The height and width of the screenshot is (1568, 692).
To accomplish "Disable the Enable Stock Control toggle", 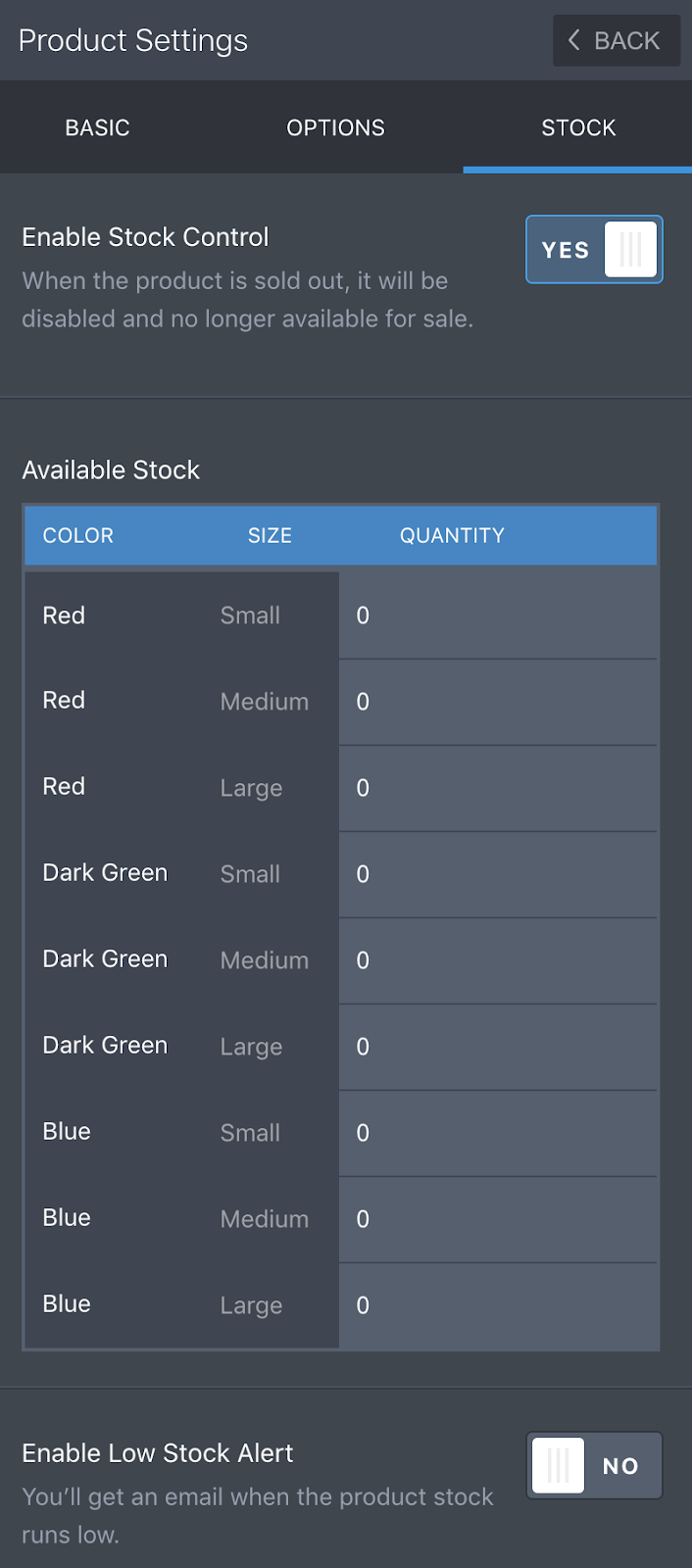I will (x=594, y=250).
